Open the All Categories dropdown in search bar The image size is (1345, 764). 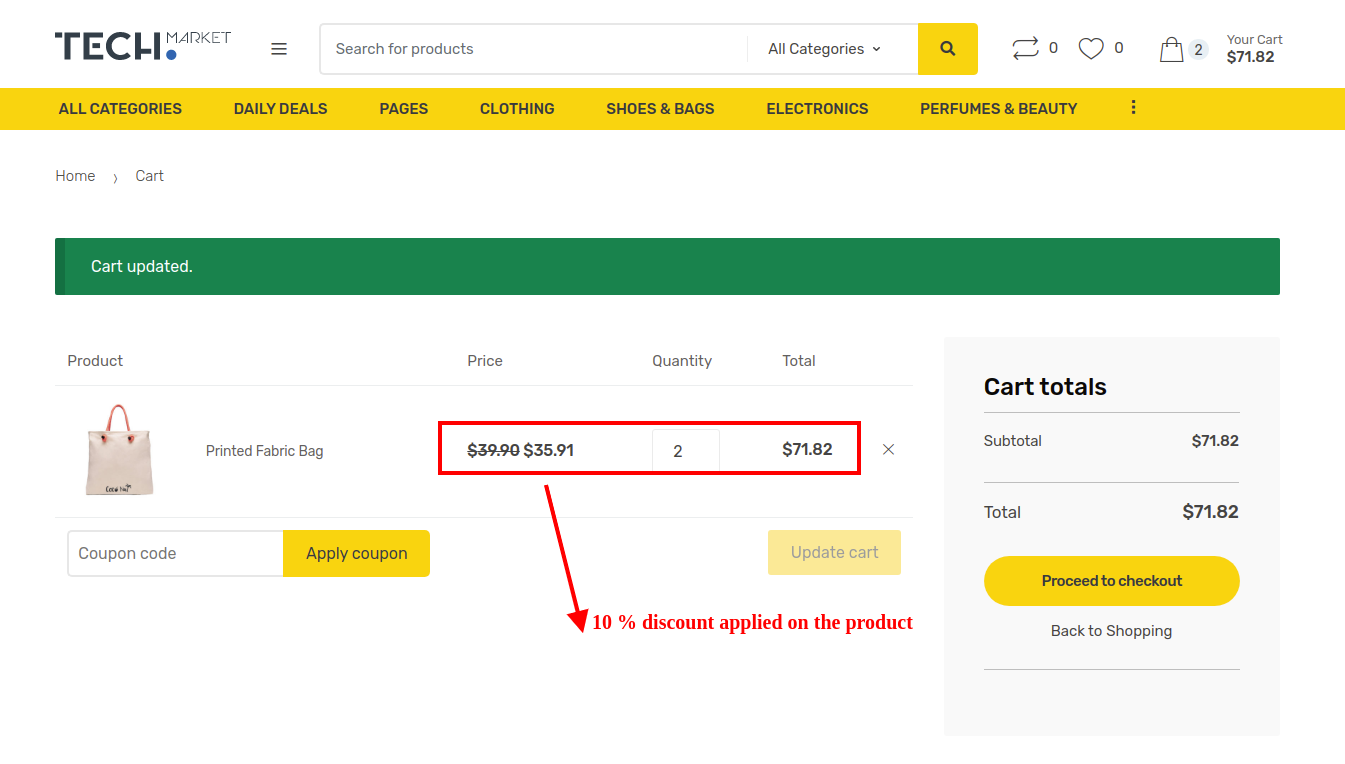[822, 48]
